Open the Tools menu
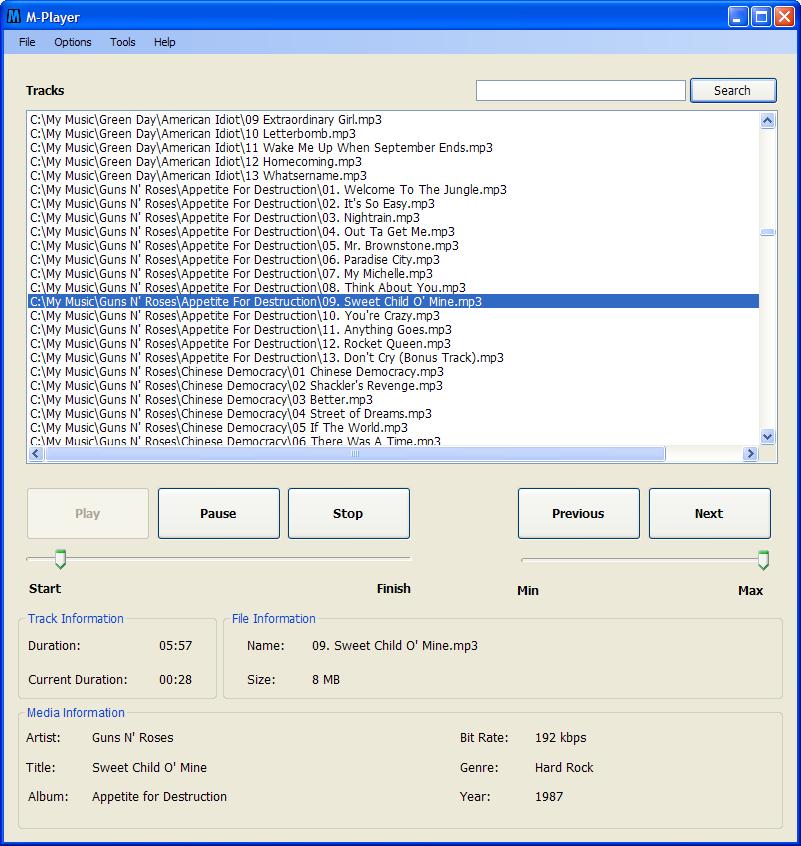Viewport: 801px width, 846px height. [x=123, y=42]
